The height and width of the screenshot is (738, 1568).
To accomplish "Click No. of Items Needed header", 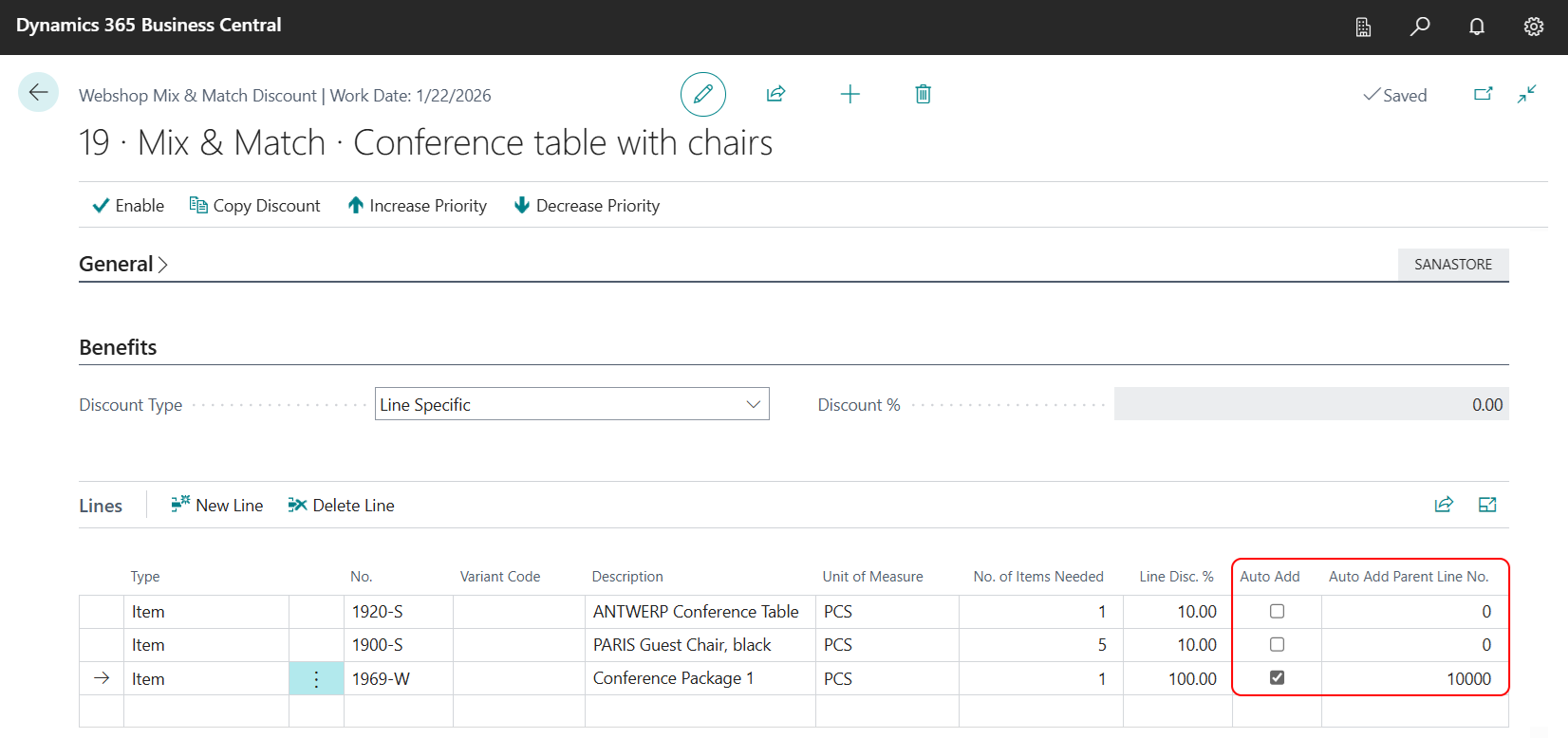I will (x=1038, y=577).
